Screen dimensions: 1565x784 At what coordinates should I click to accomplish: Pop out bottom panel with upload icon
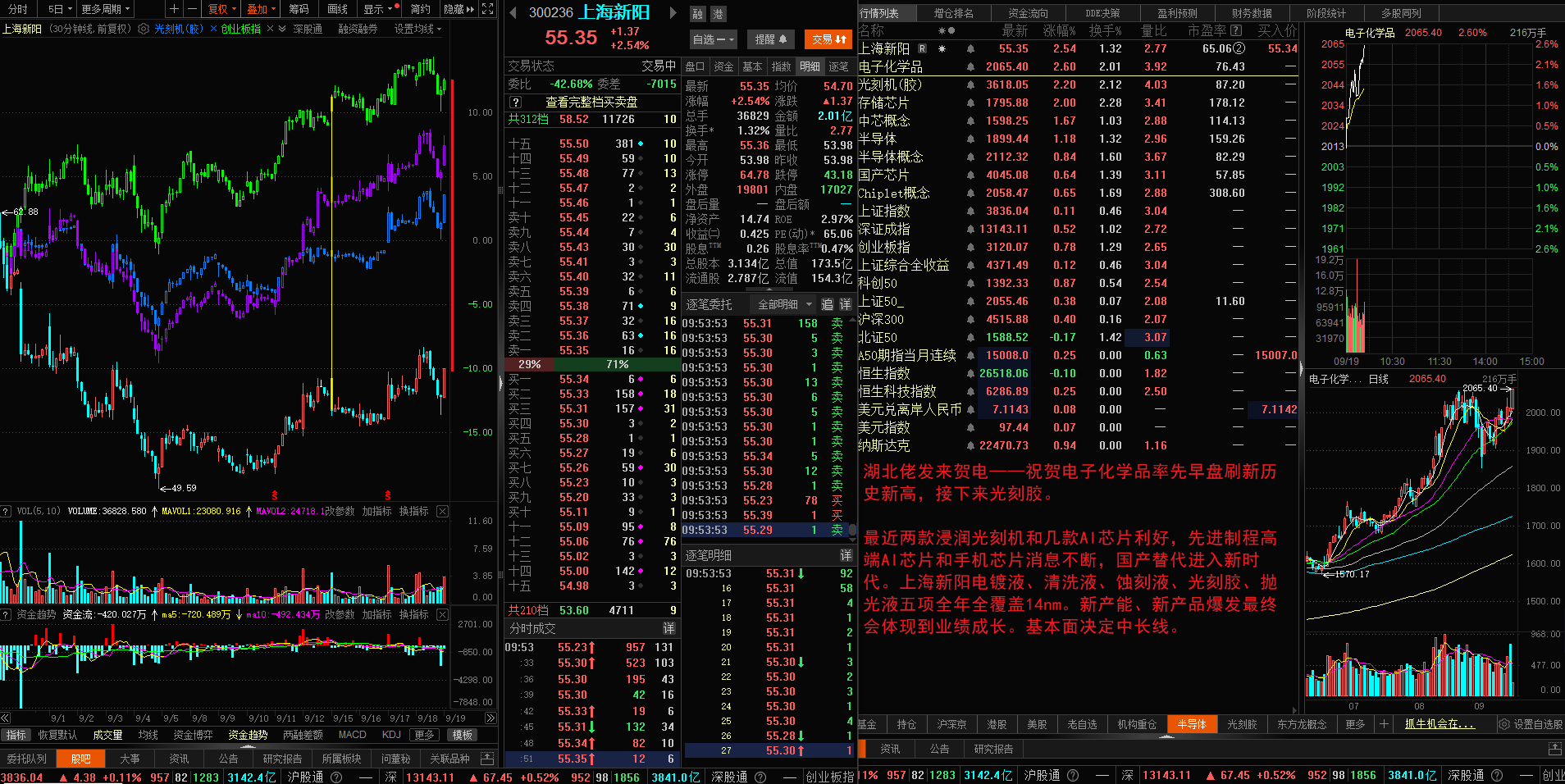point(487,759)
